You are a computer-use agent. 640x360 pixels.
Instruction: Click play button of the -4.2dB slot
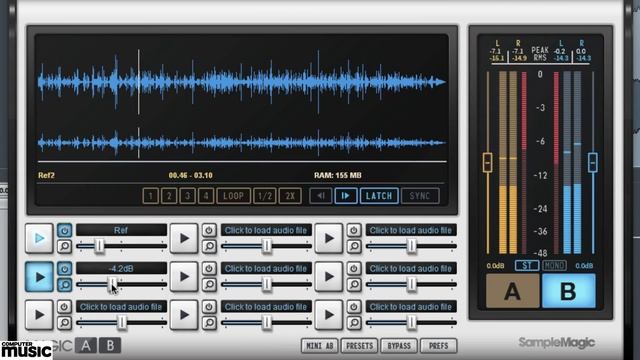point(39,277)
